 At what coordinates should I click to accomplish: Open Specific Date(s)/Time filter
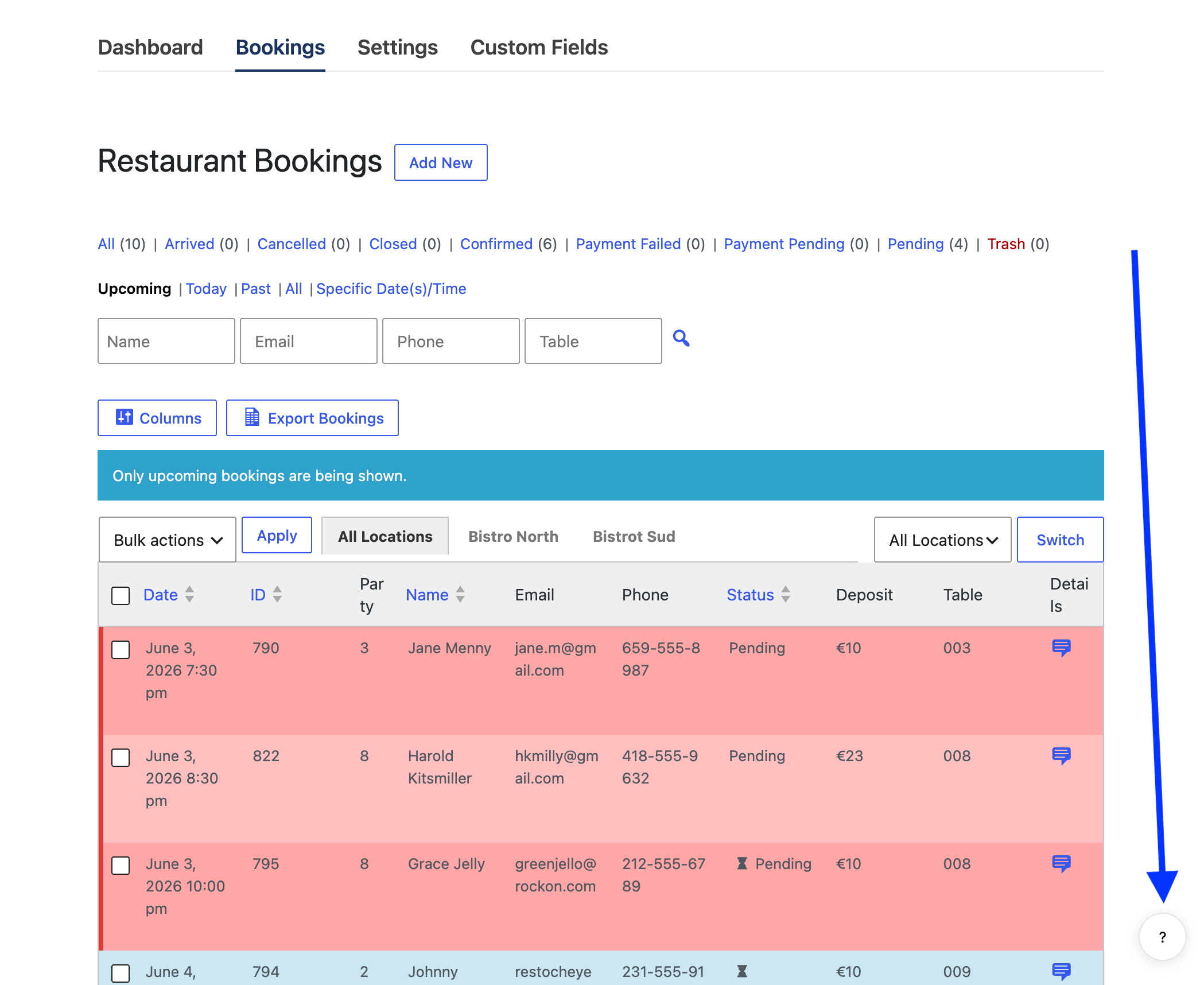pos(391,289)
